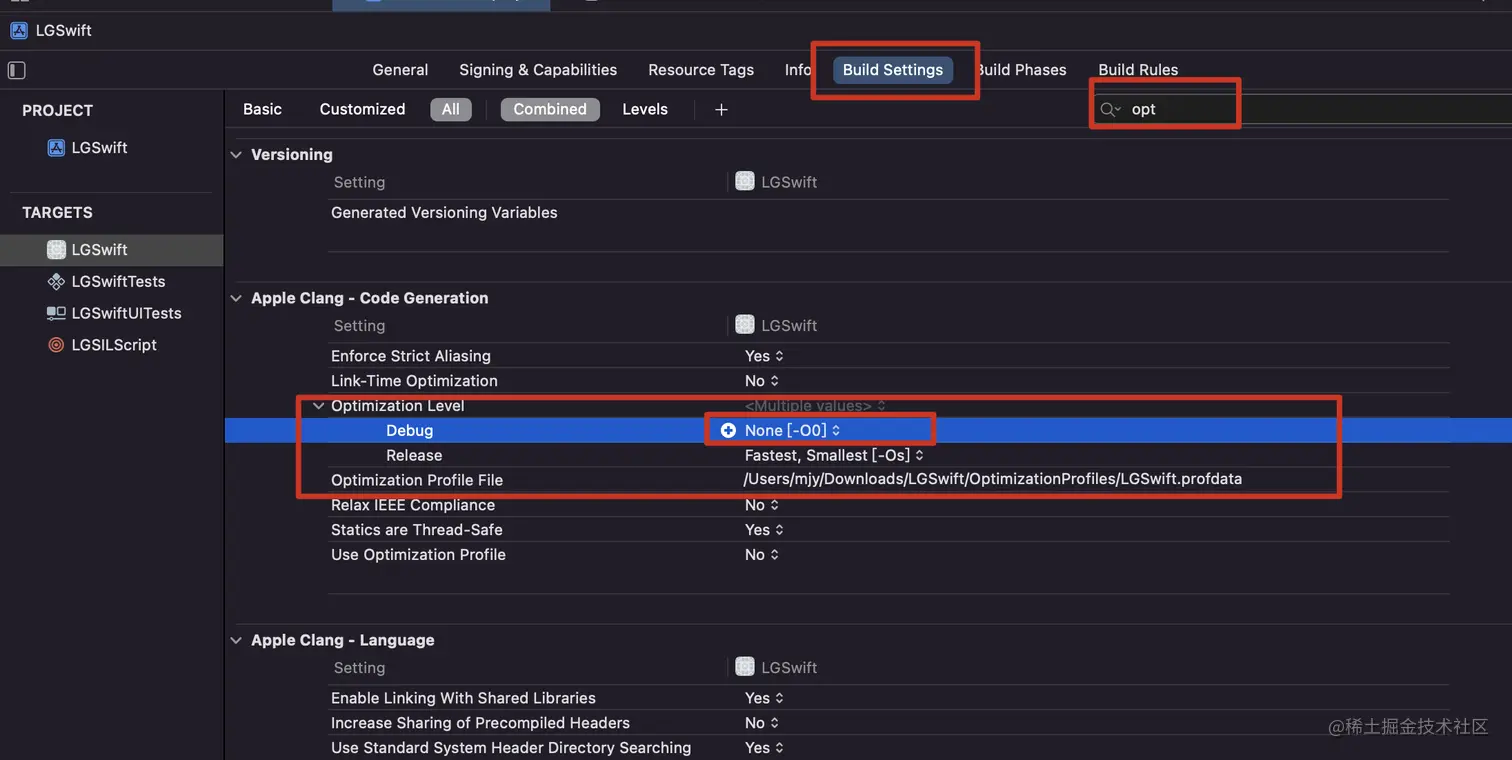Add build setting with plus button
1512x760 pixels.
point(721,109)
